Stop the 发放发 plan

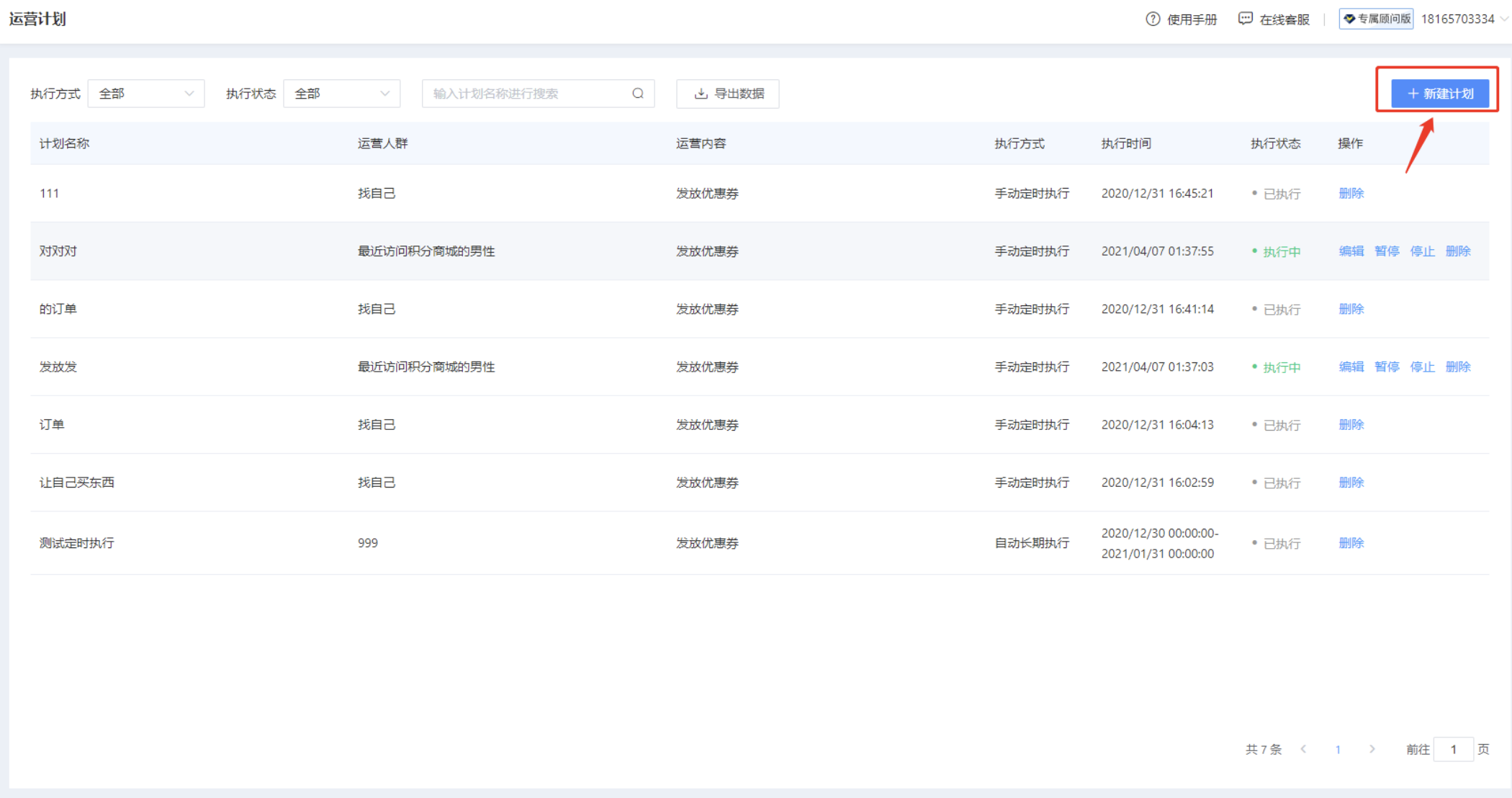1422,367
